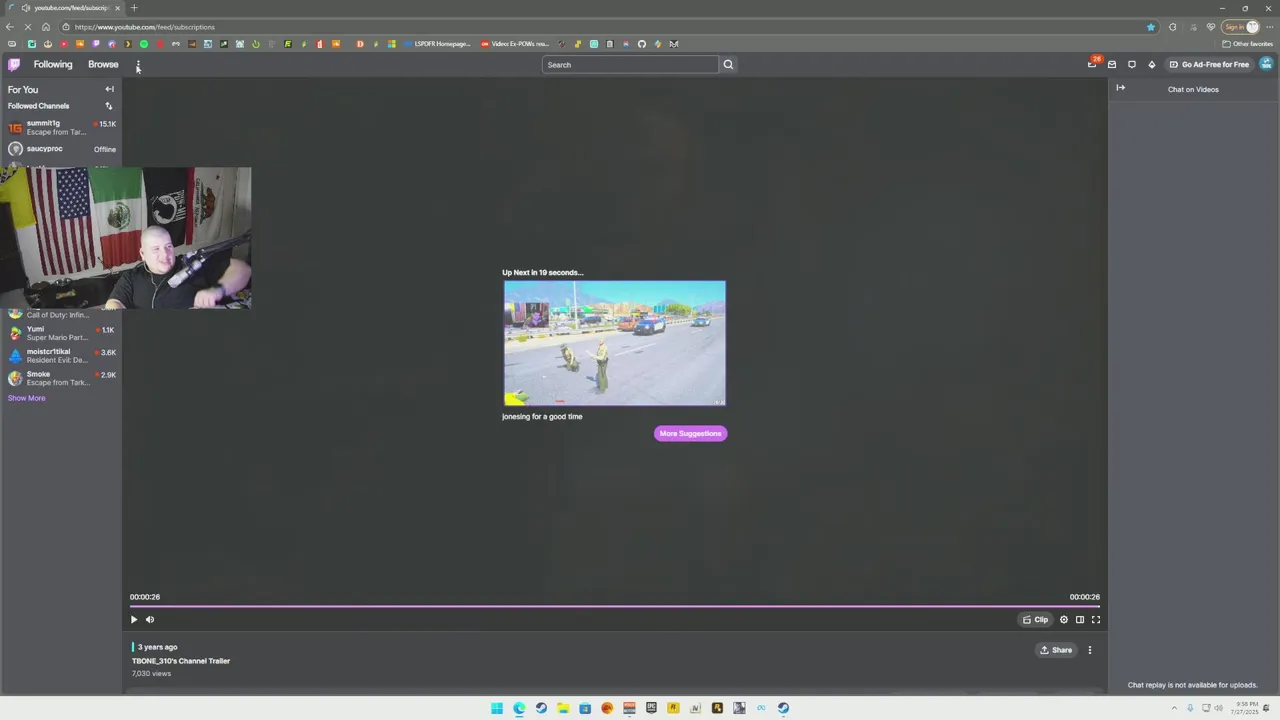Click the More Suggestions button
1280x720 pixels.
pyautogui.click(x=690, y=433)
